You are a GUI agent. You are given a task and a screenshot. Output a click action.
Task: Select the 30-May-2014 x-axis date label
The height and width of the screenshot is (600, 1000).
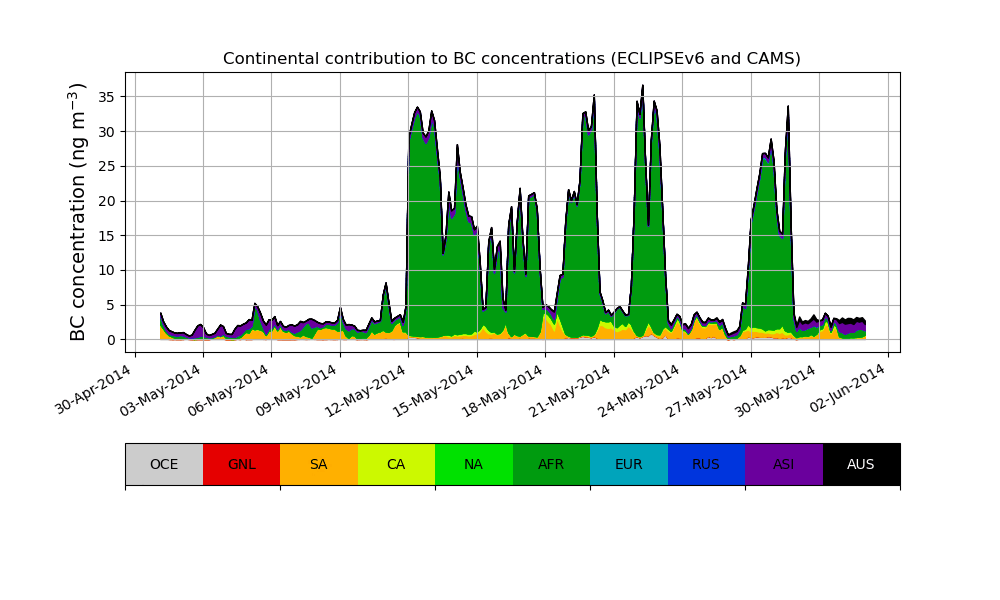776,389
